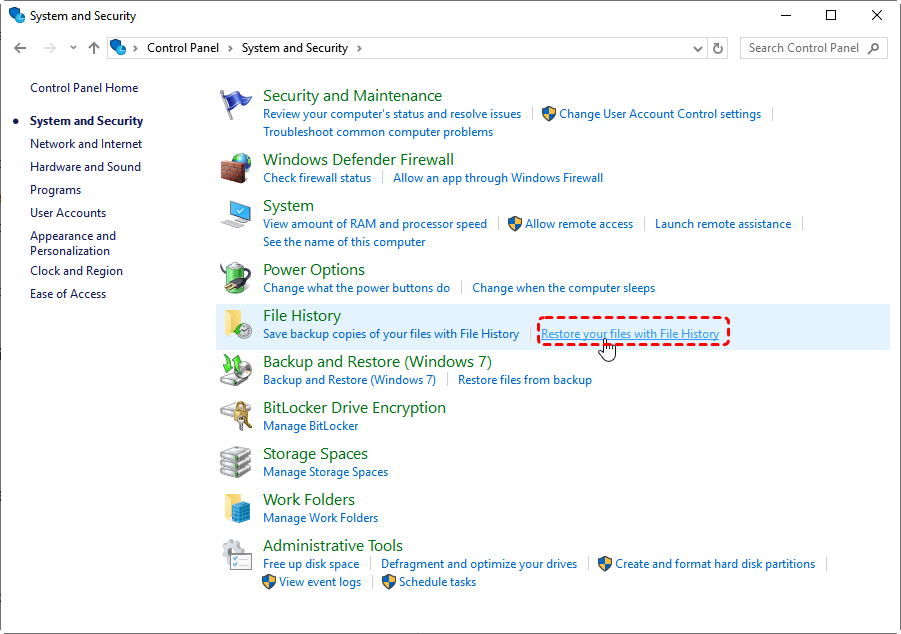Go up one level with up arrow
Image resolution: width=901 pixels, height=634 pixels.
click(x=94, y=48)
